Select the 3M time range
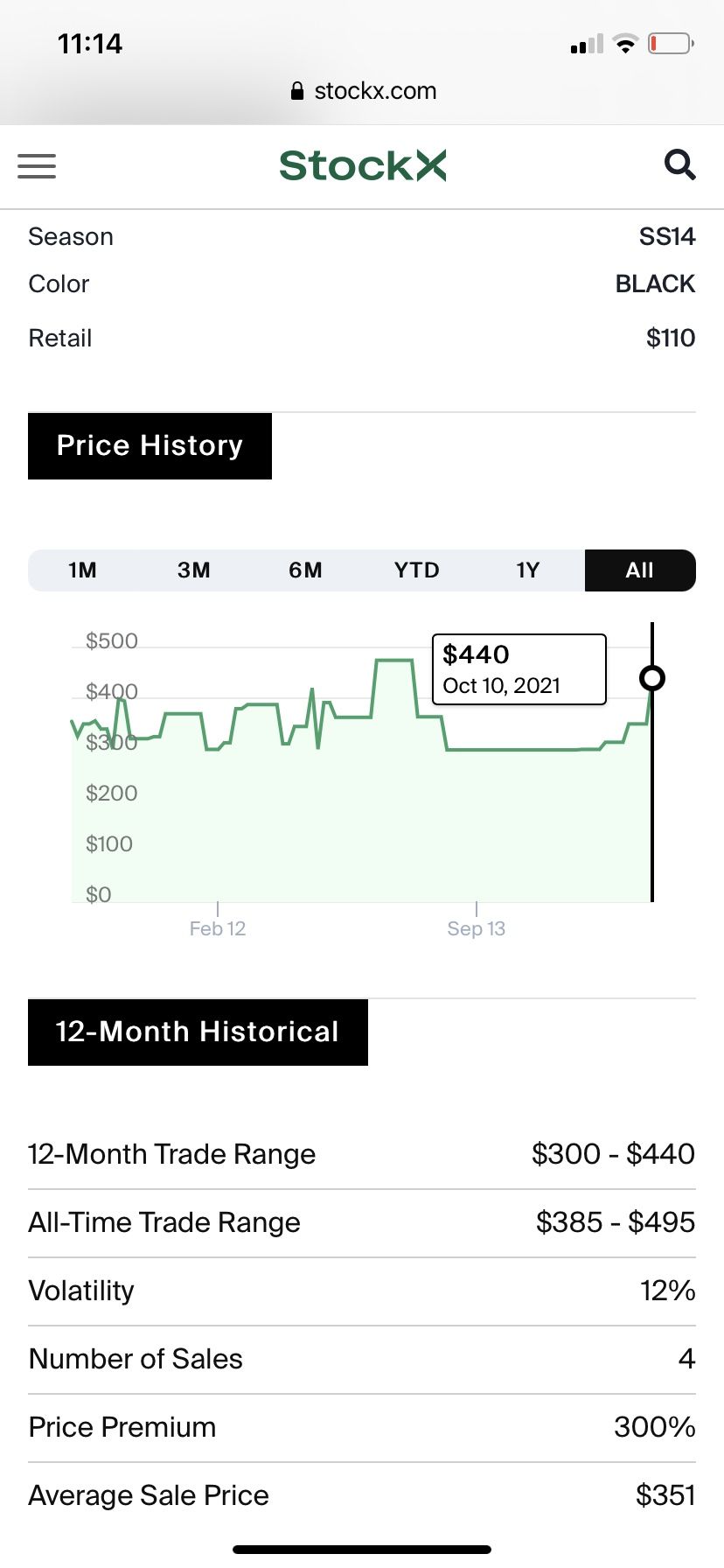Screen dimensions: 724x1568 [194, 570]
